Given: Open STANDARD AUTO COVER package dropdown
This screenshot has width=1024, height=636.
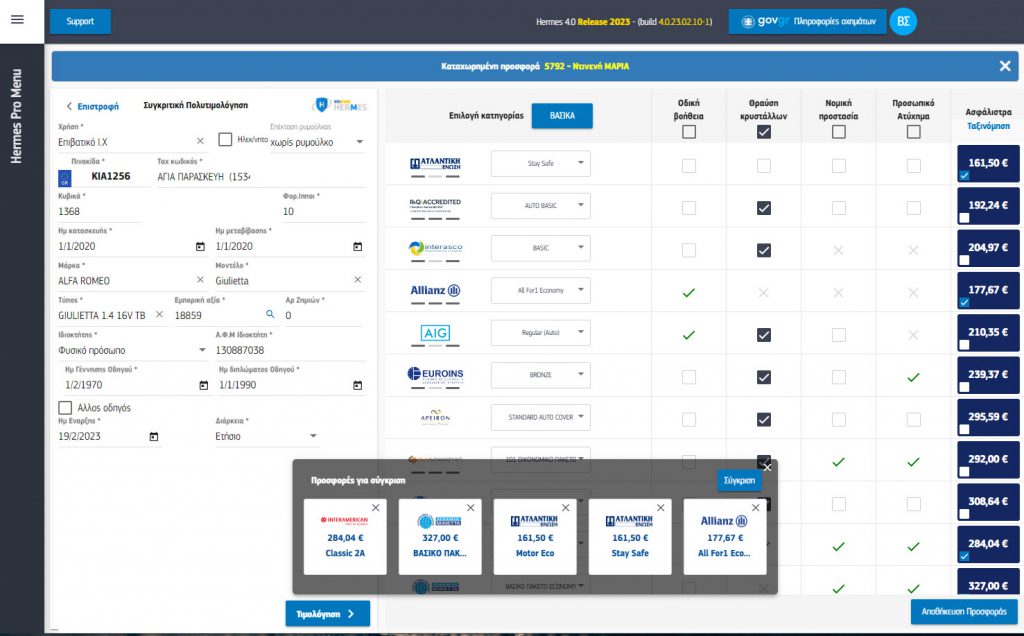Looking at the screenshot, I should point(541,417).
